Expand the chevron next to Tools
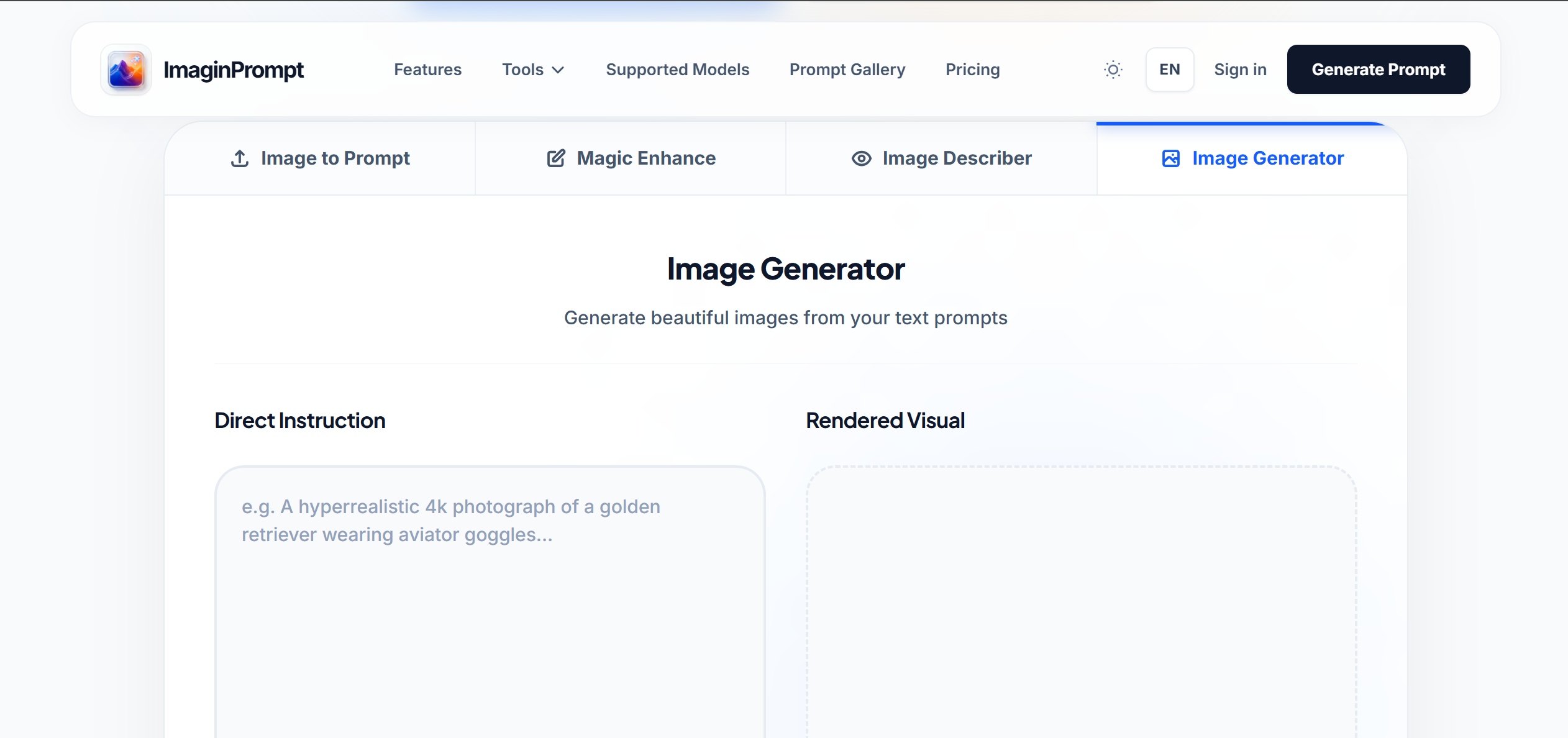This screenshot has width=1568, height=738. click(558, 70)
